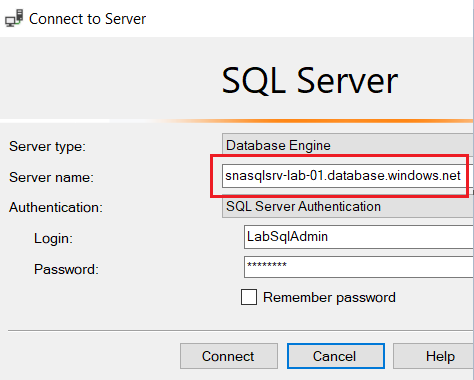
Task: Click the 'Password:' label
Action: pyautogui.click(x=66, y=269)
